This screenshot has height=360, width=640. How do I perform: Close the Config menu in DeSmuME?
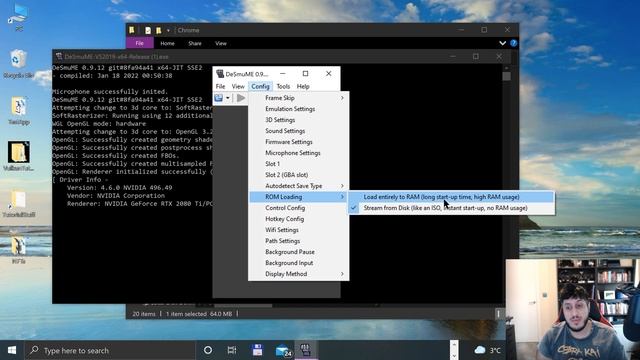(260, 87)
